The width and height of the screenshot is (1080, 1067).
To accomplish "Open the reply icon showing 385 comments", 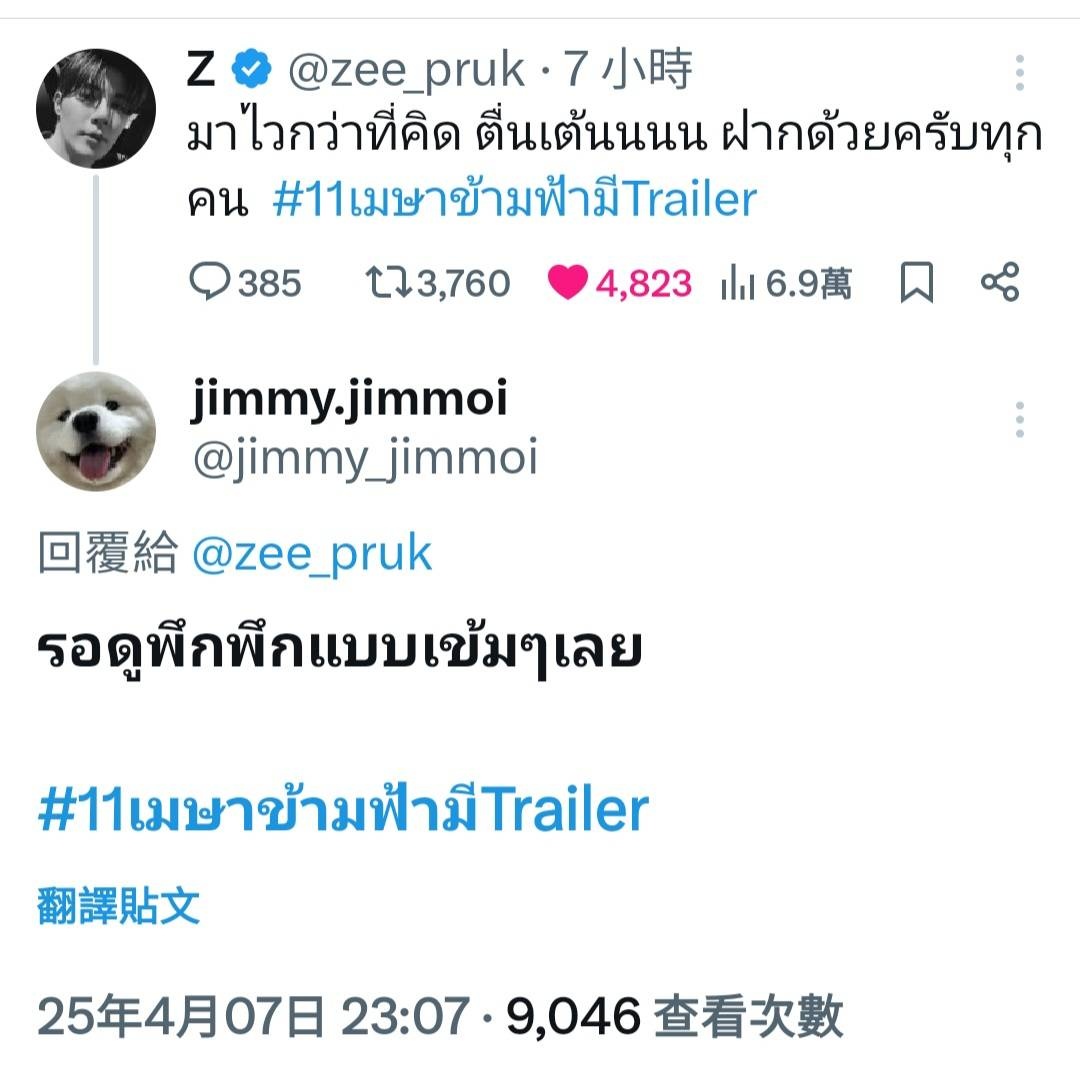I will click(209, 282).
